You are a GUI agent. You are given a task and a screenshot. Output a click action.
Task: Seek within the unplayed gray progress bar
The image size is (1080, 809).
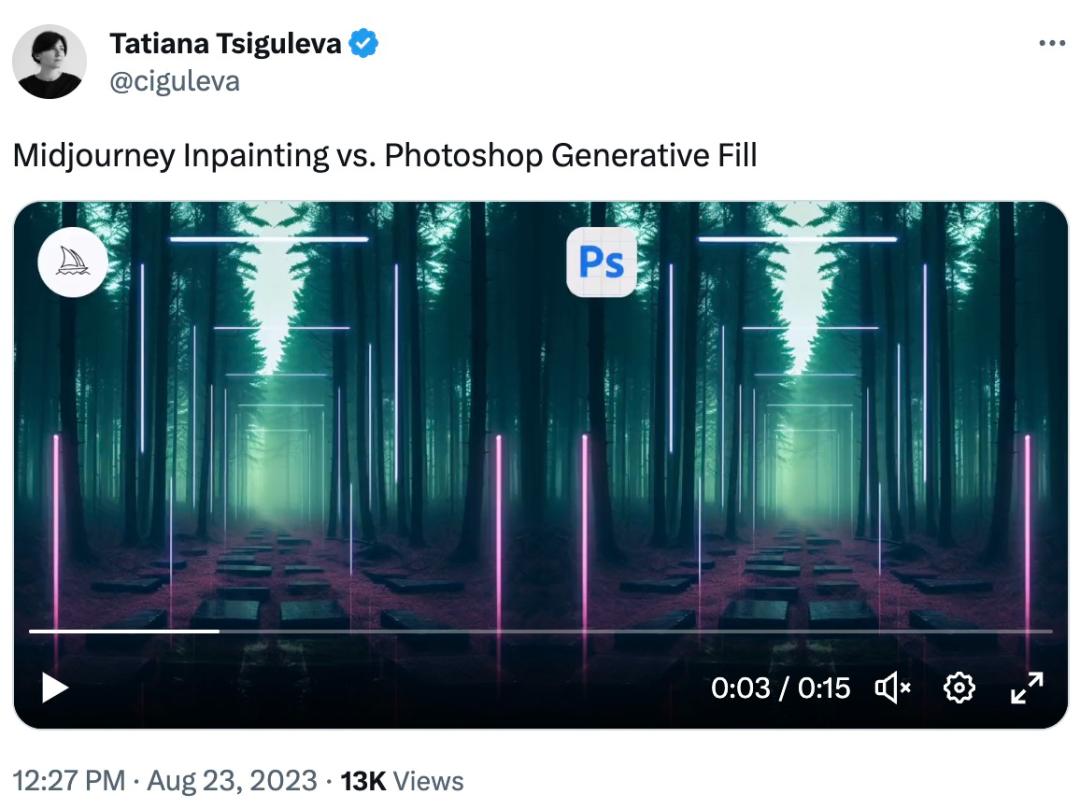coord(636,631)
